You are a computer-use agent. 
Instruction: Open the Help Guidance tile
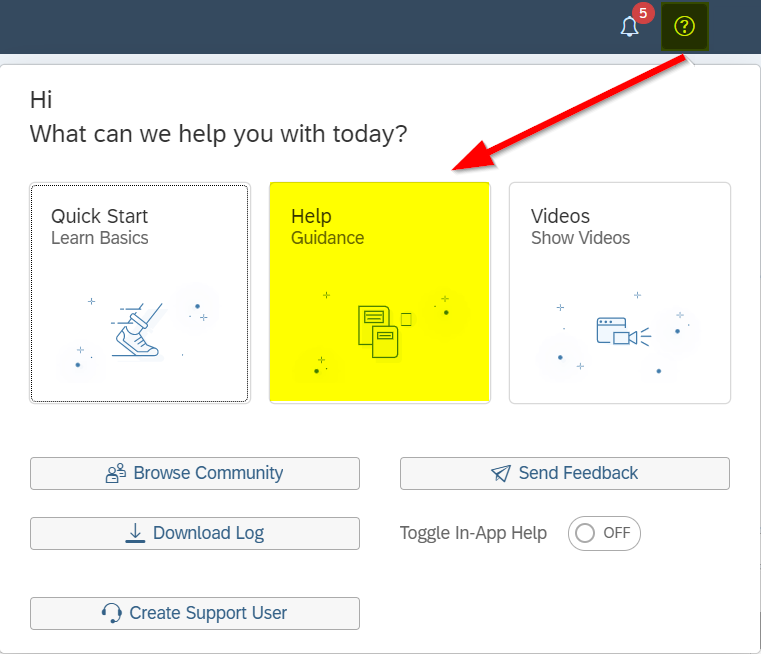[380, 293]
